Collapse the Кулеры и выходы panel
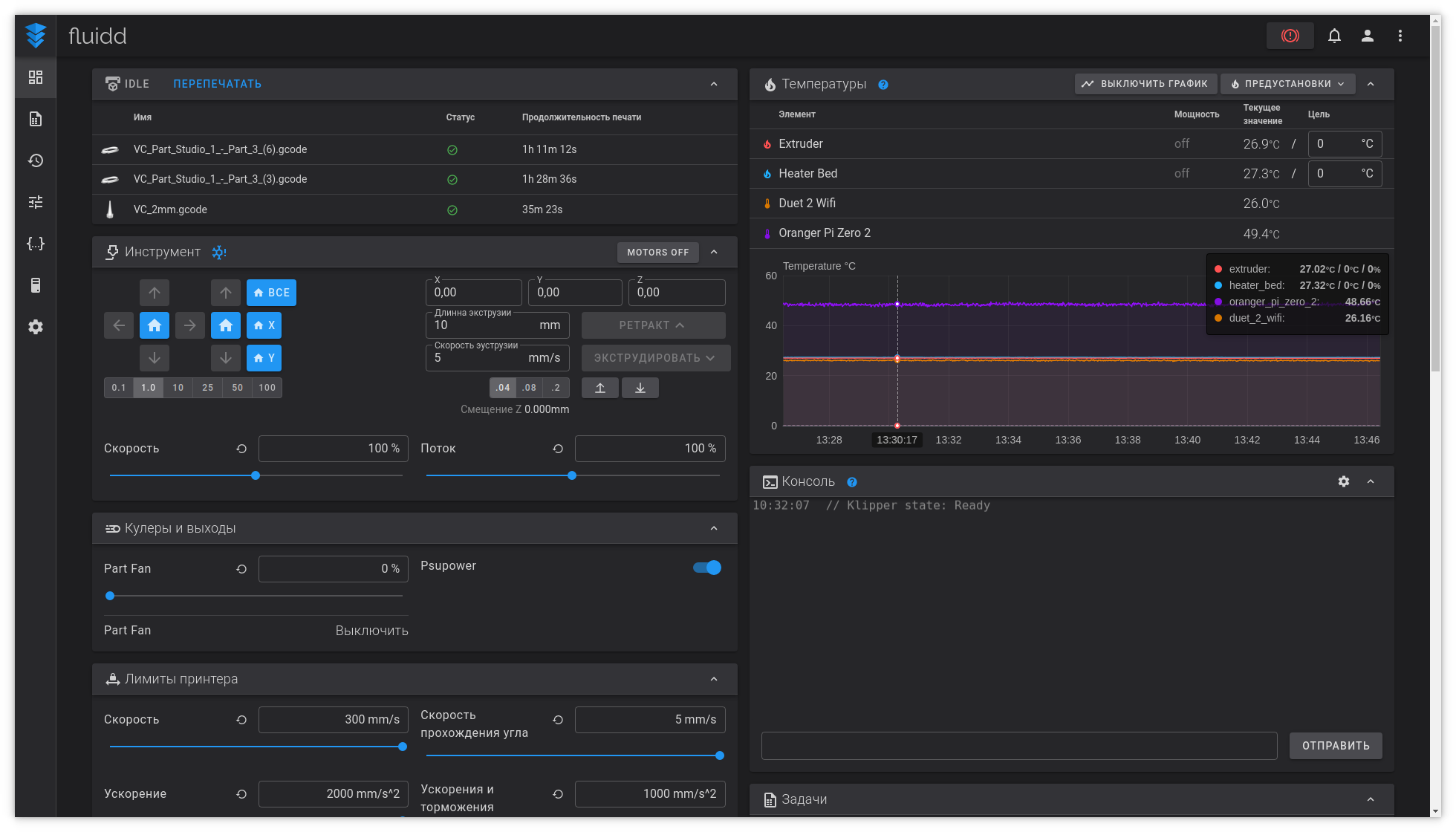 (x=714, y=528)
